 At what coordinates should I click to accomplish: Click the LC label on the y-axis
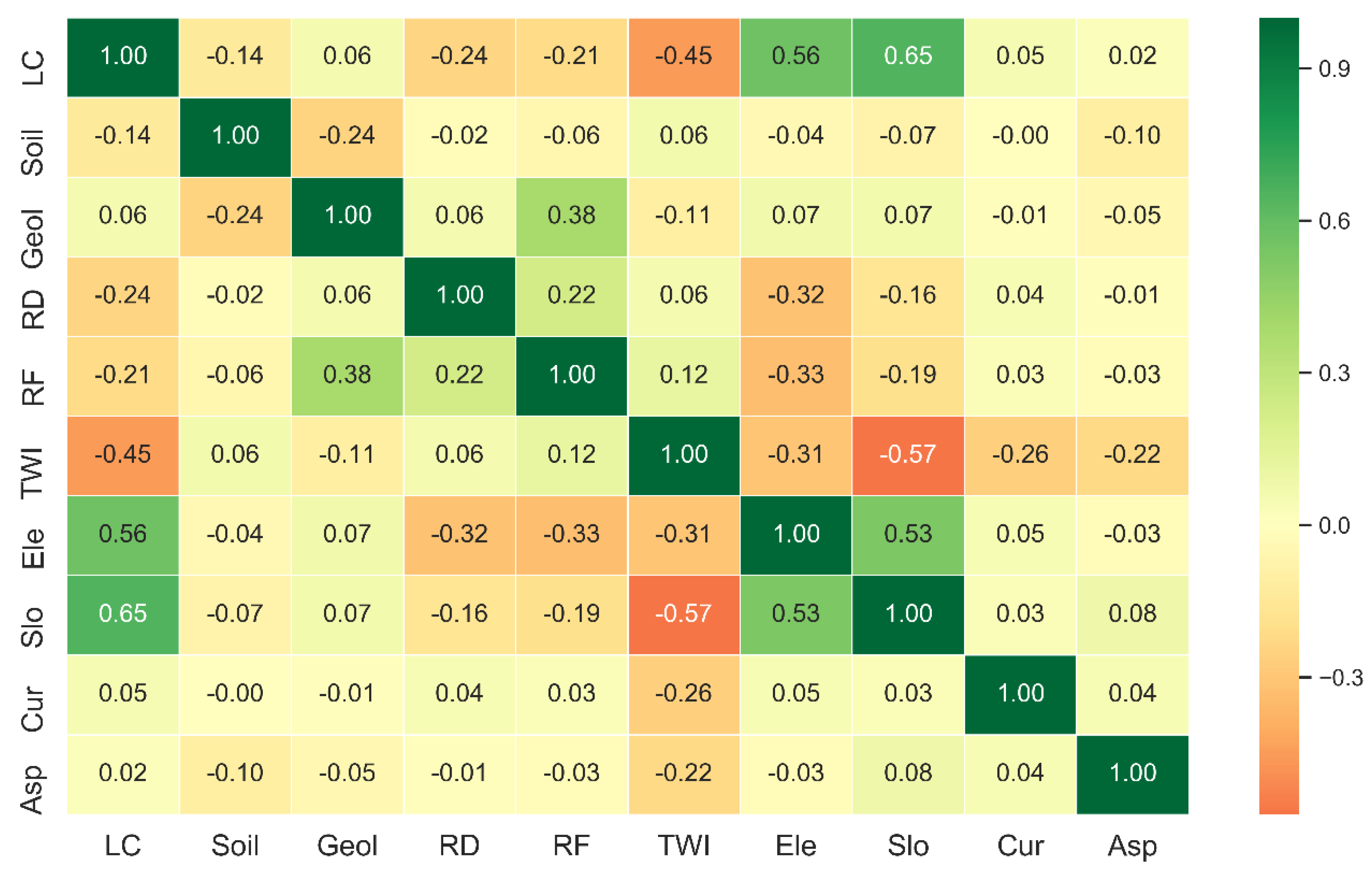coord(32,68)
